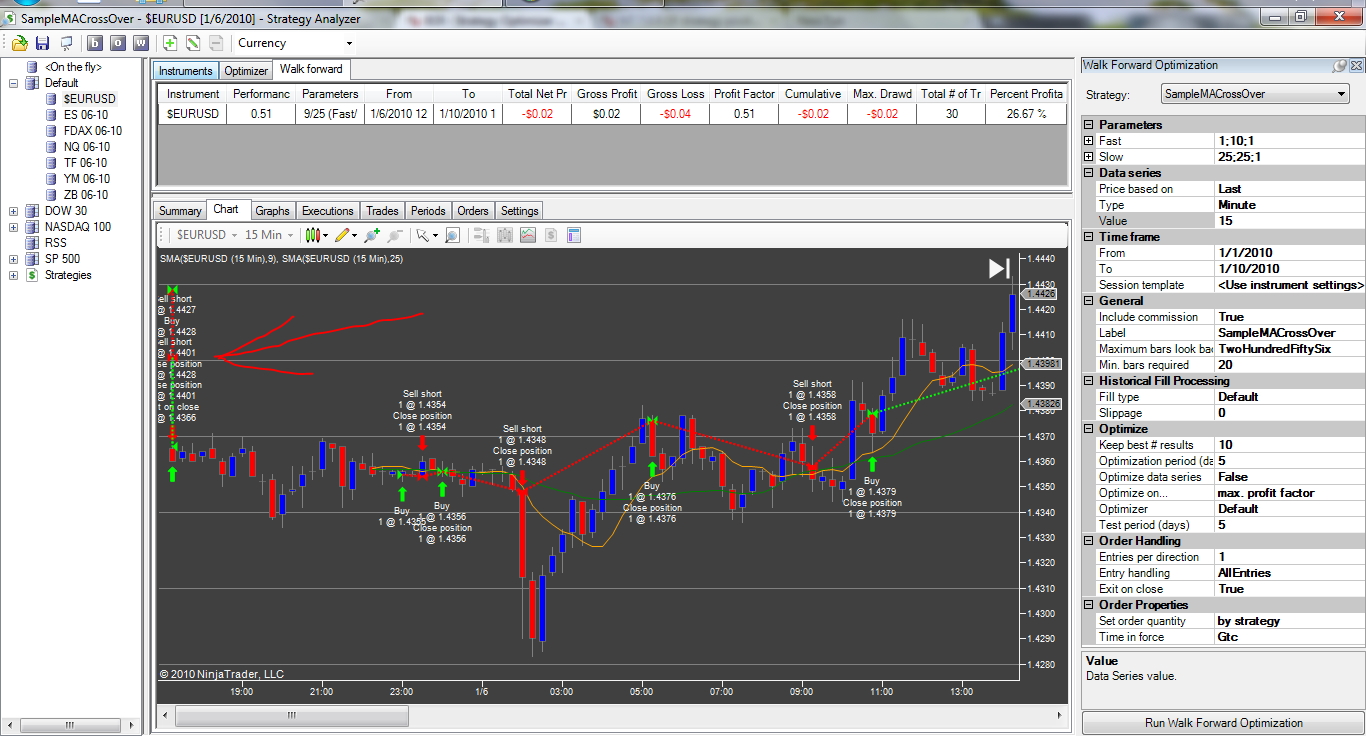Click the grayed-out dollar strategies icon

550,235
